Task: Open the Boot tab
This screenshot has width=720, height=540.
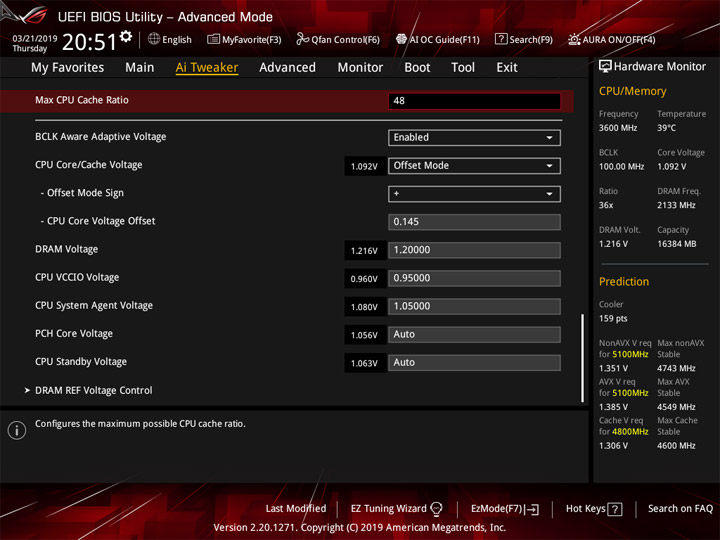Action: tap(417, 68)
